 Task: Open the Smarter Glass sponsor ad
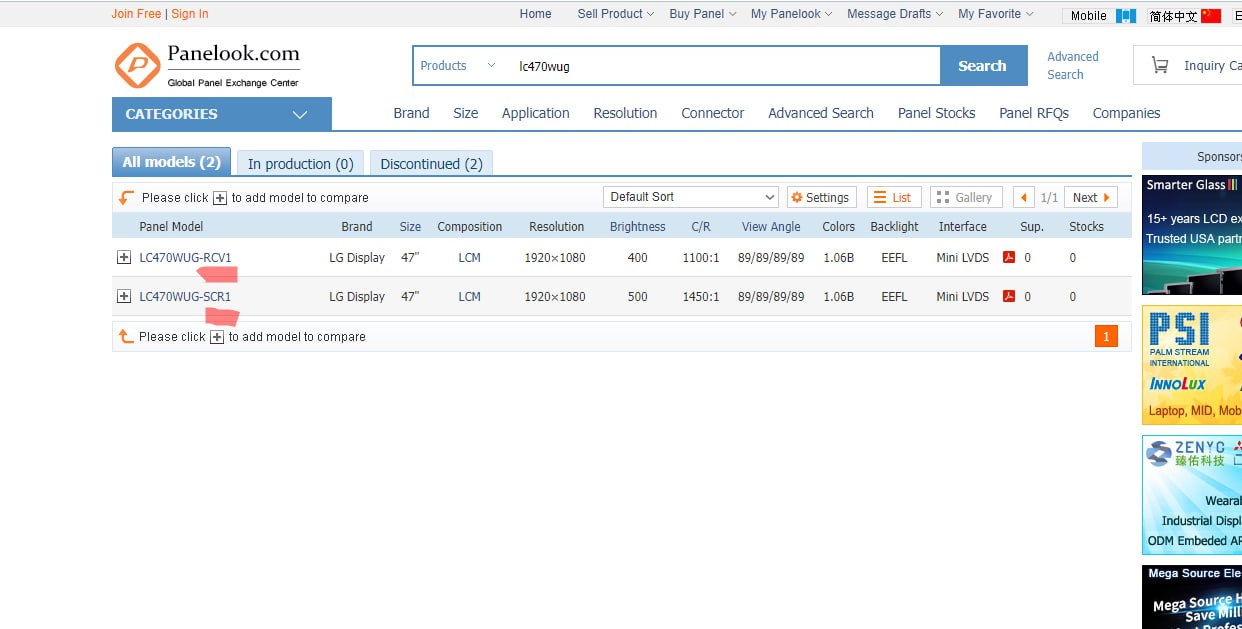click(1192, 235)
